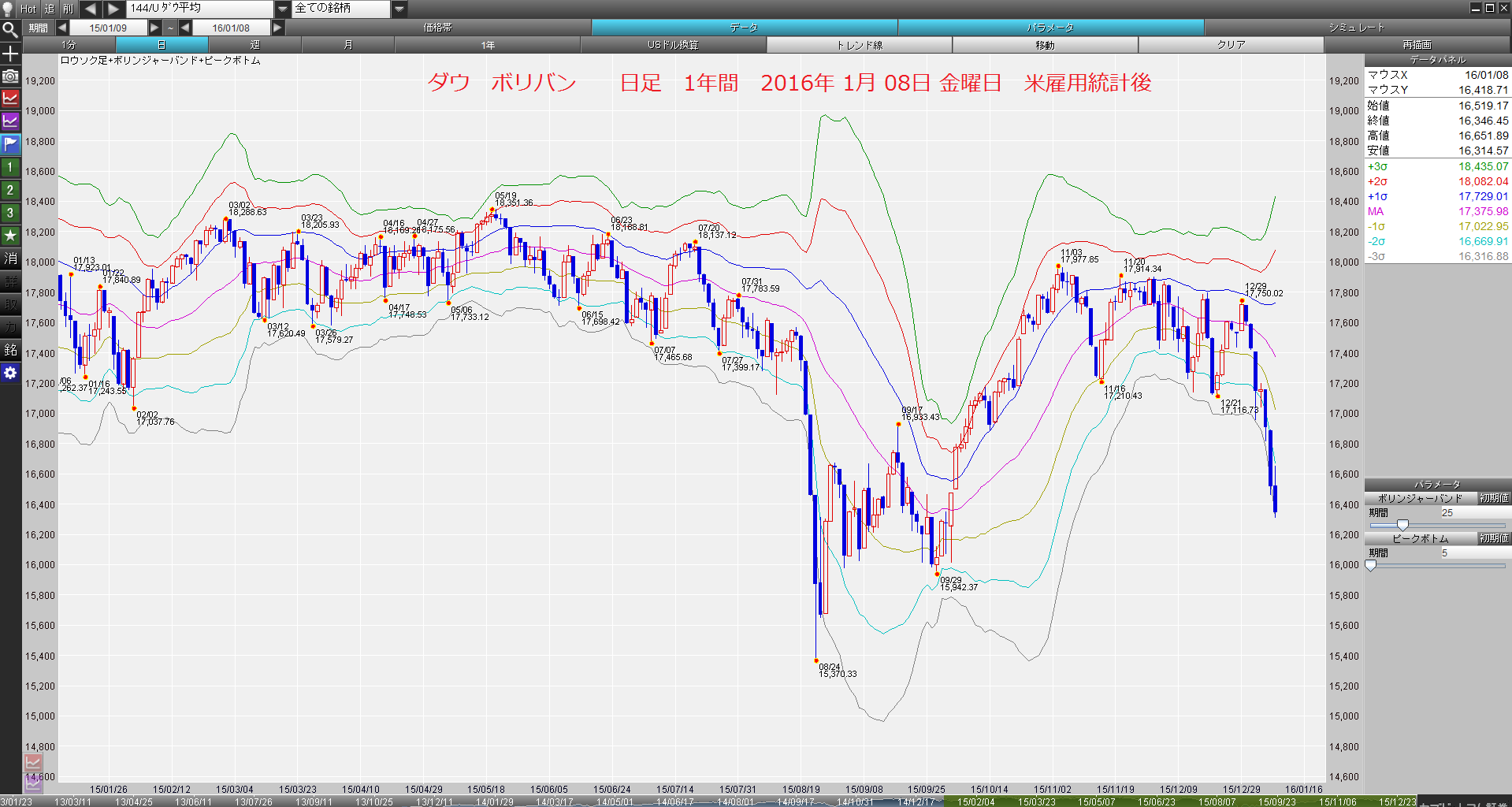The height and width of the screenshot is (807, 1512).
Task: Click the クリア clear button
Action: [1232, 45]
